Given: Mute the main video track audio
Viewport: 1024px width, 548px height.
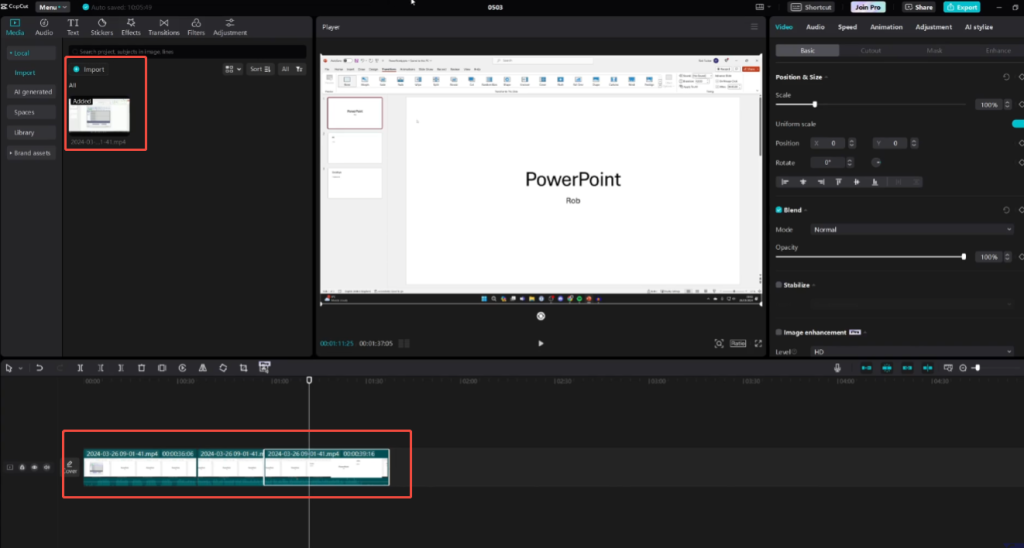Looking at the screenshot, I should [x=46, y=467].
